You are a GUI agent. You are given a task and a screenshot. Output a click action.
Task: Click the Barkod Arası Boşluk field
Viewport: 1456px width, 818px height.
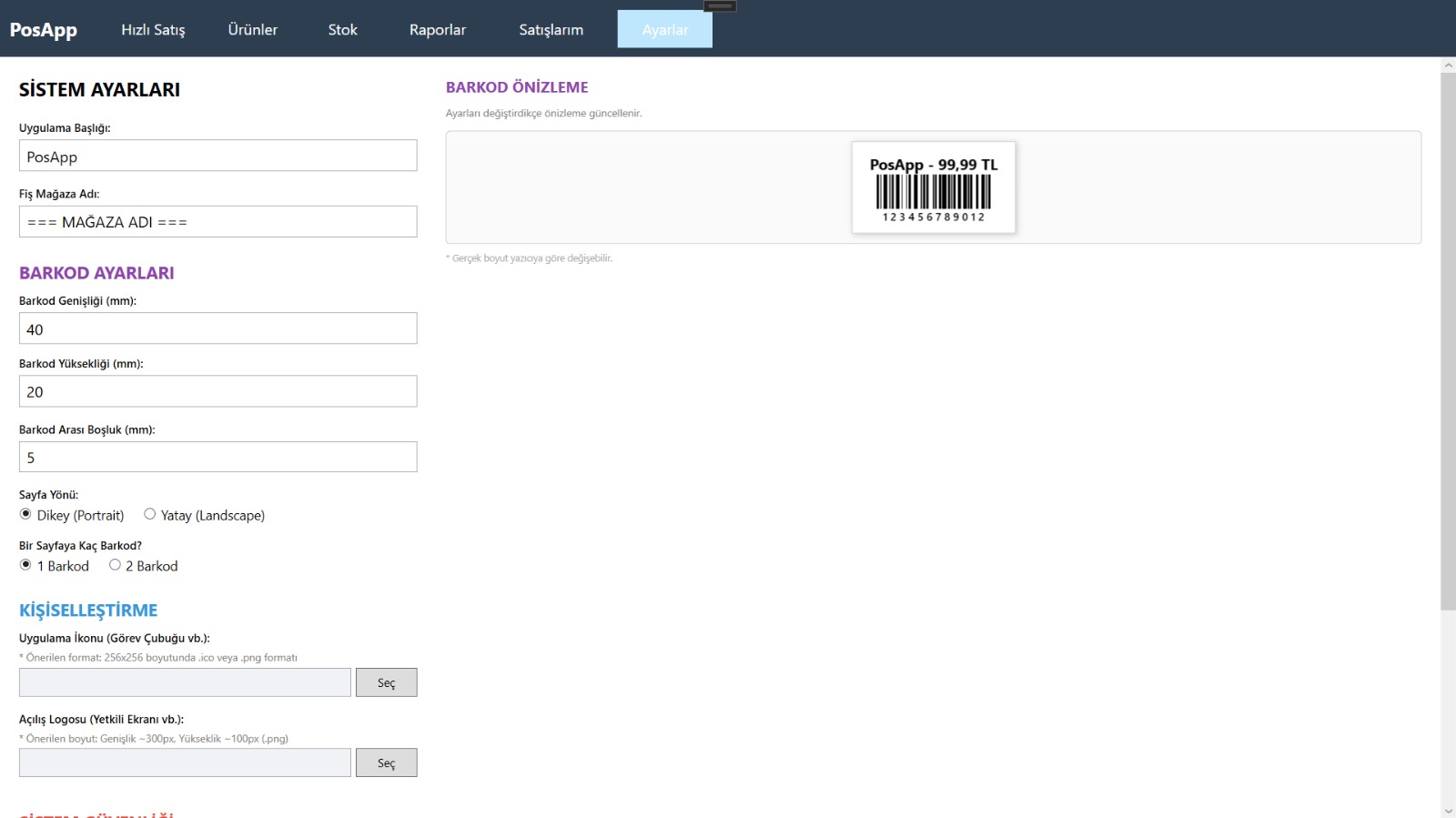(x=217, y=457)
